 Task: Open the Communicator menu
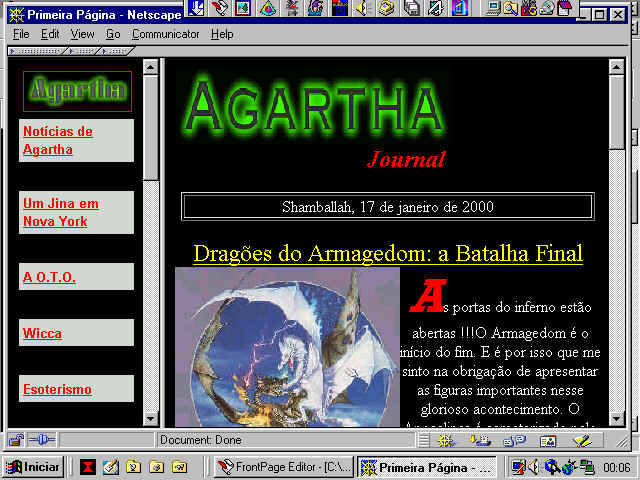coord(165,34)
